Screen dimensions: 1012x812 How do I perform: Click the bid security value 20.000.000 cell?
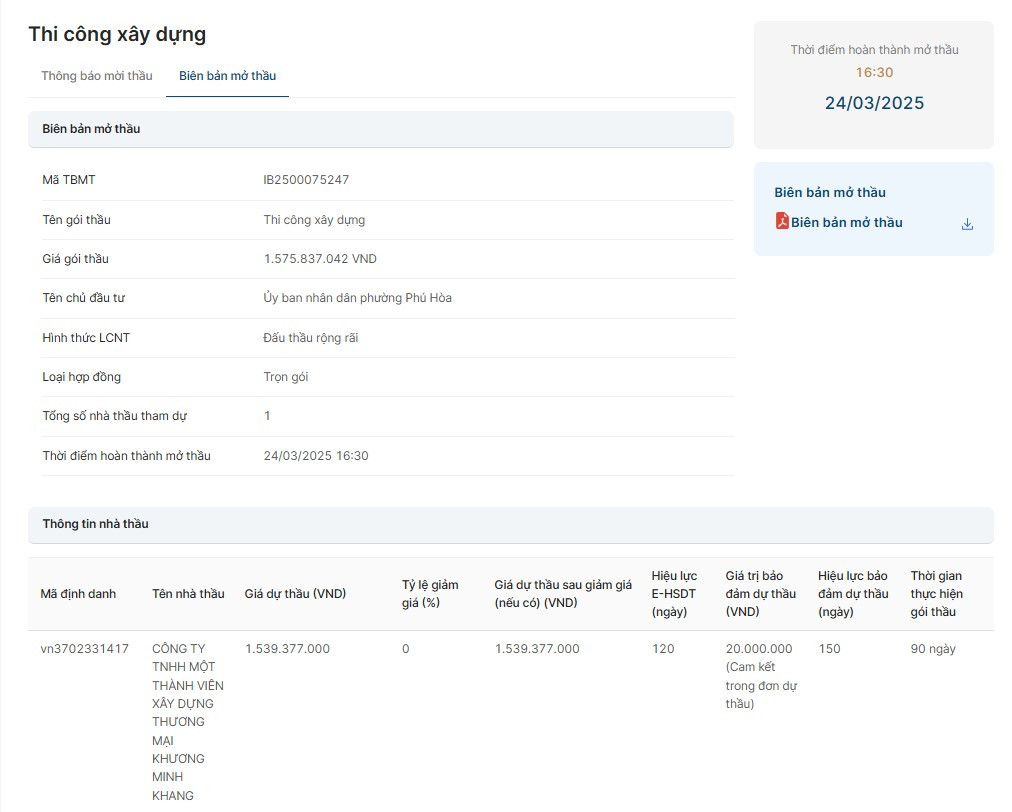[x=759, y=649]
